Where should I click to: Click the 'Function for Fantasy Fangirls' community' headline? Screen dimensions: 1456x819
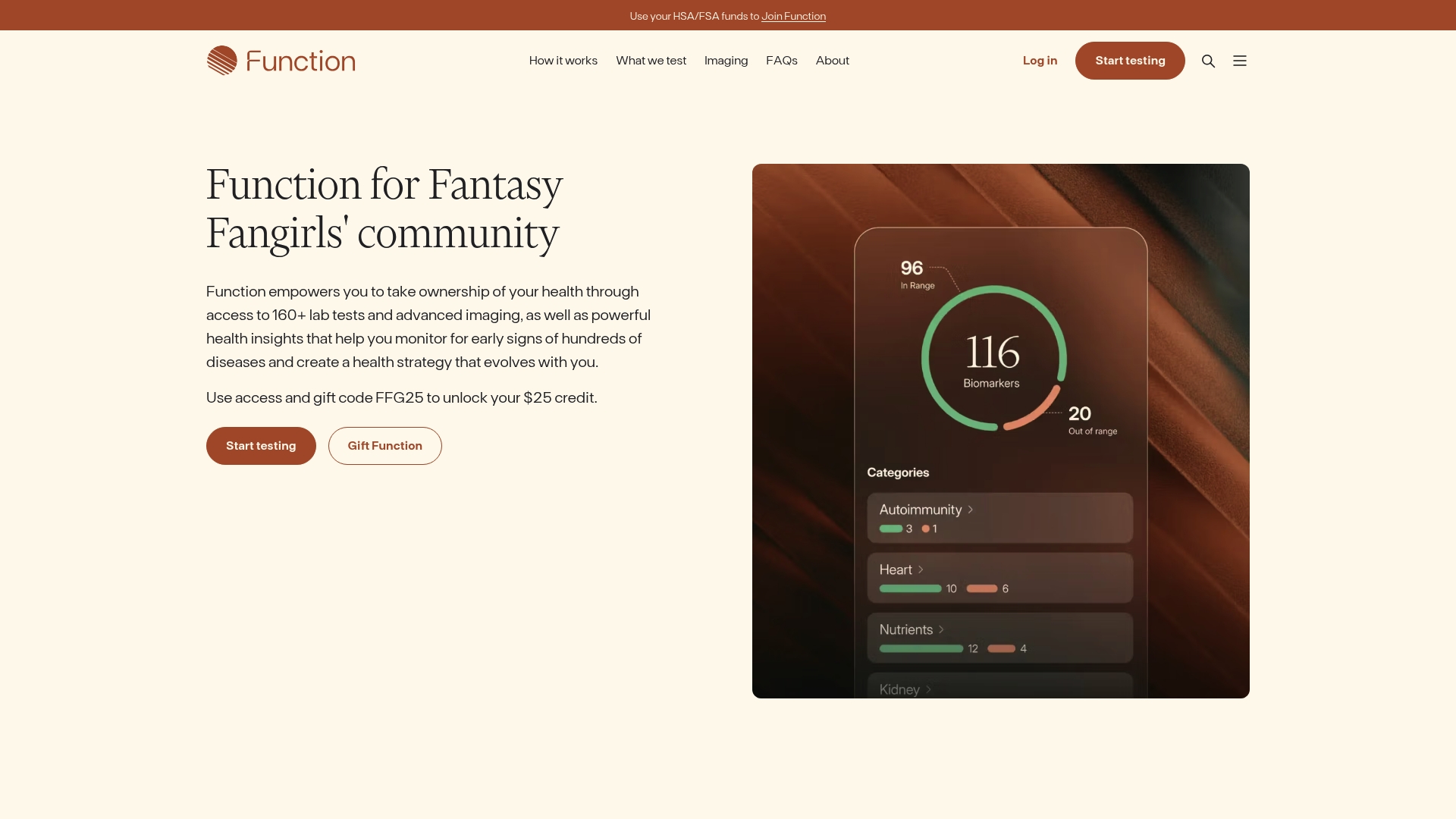[384, 209]
